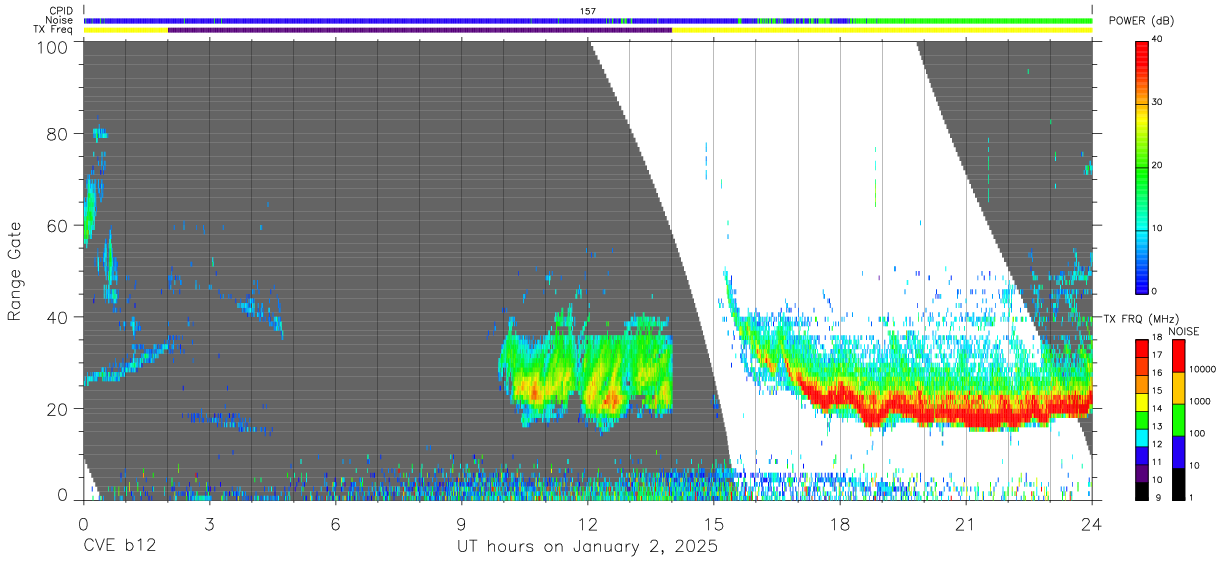
Task: Click the 9 UT hour tick label
Action: (x=461, y=523)
